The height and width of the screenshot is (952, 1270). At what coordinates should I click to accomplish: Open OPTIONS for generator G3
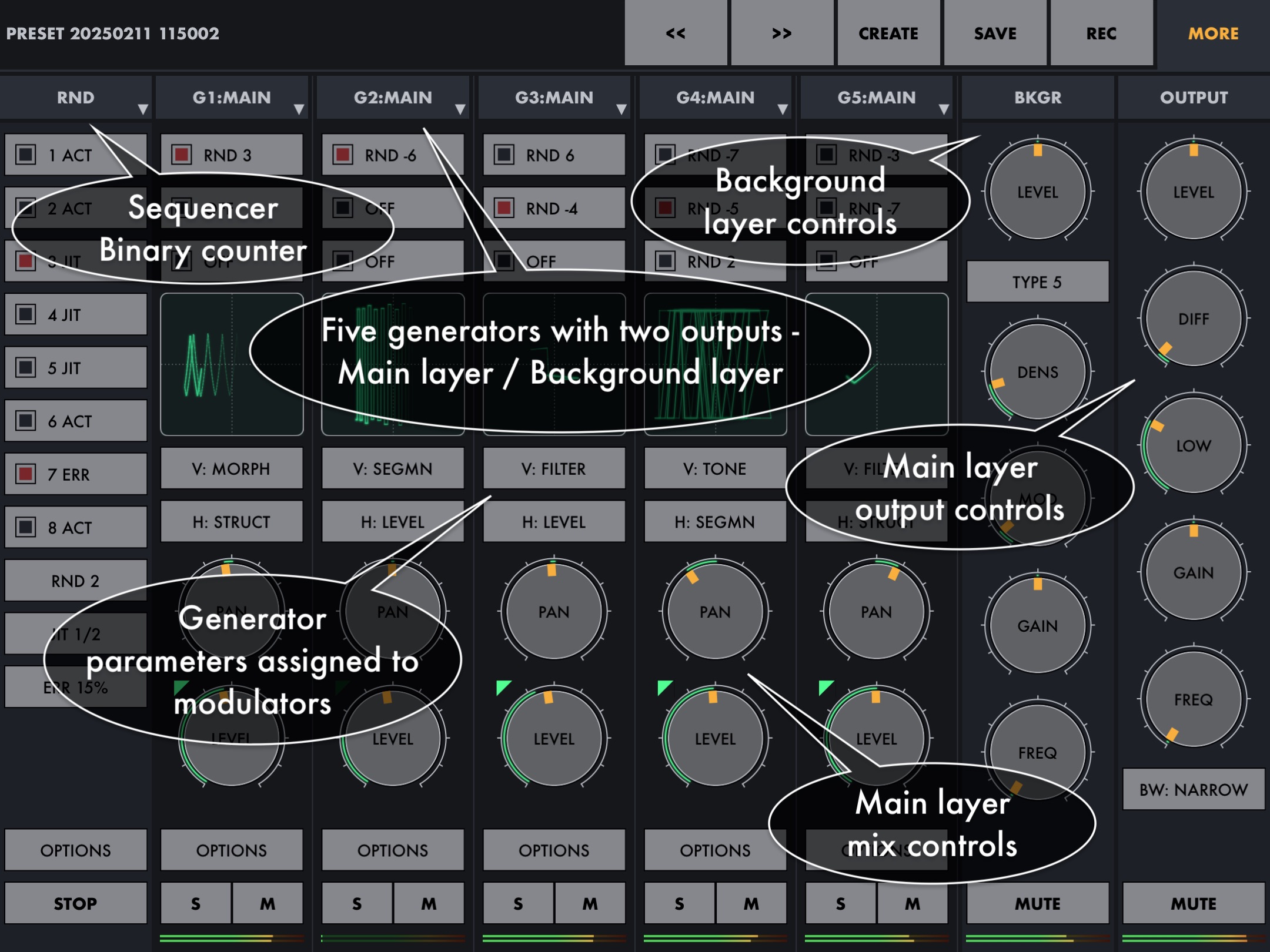[554, 850]
